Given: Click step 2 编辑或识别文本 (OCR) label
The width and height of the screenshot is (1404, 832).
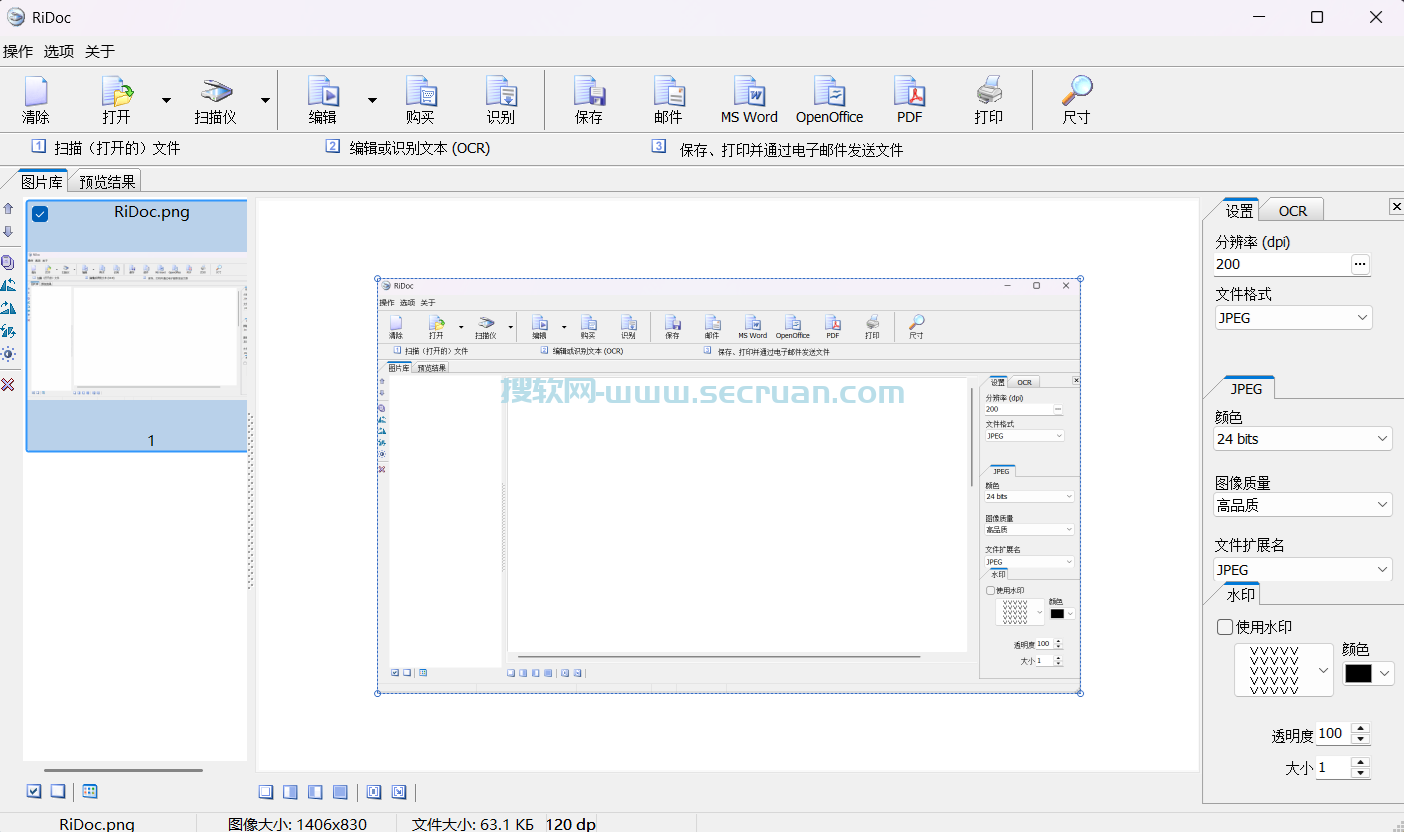Looking at the screenshot, I should click(420, 148).
